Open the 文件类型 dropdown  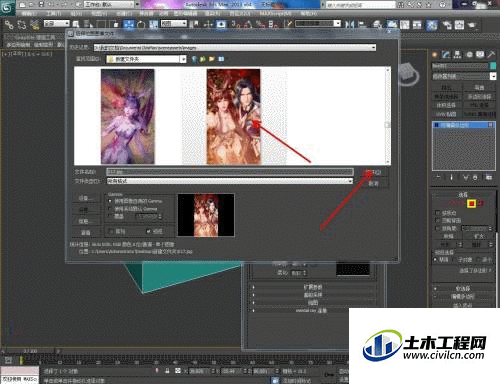point(350,181)
